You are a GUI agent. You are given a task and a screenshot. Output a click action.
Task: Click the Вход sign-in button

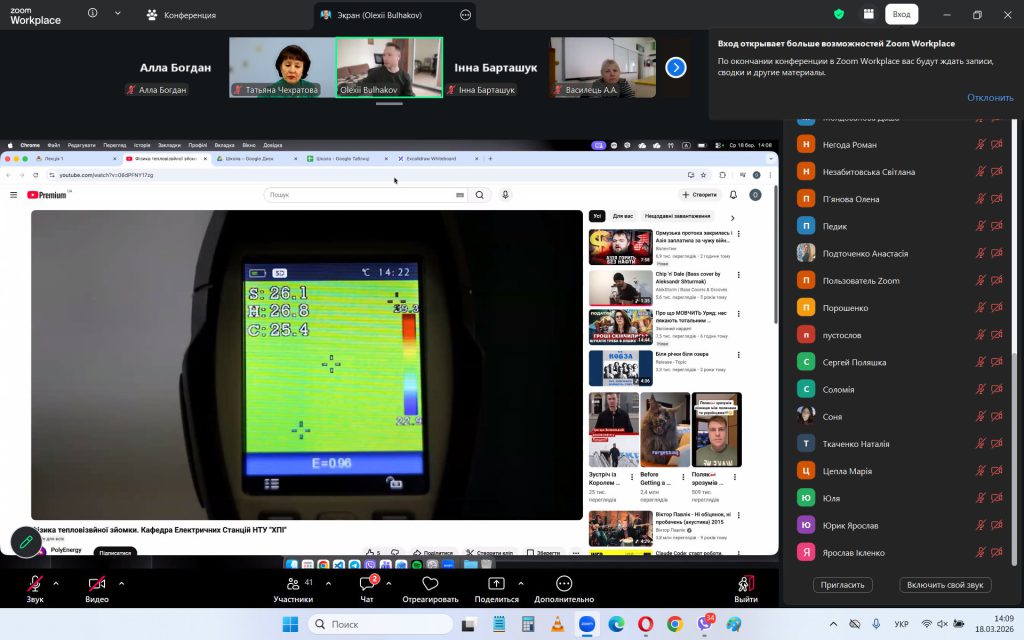tap(901, 14)
